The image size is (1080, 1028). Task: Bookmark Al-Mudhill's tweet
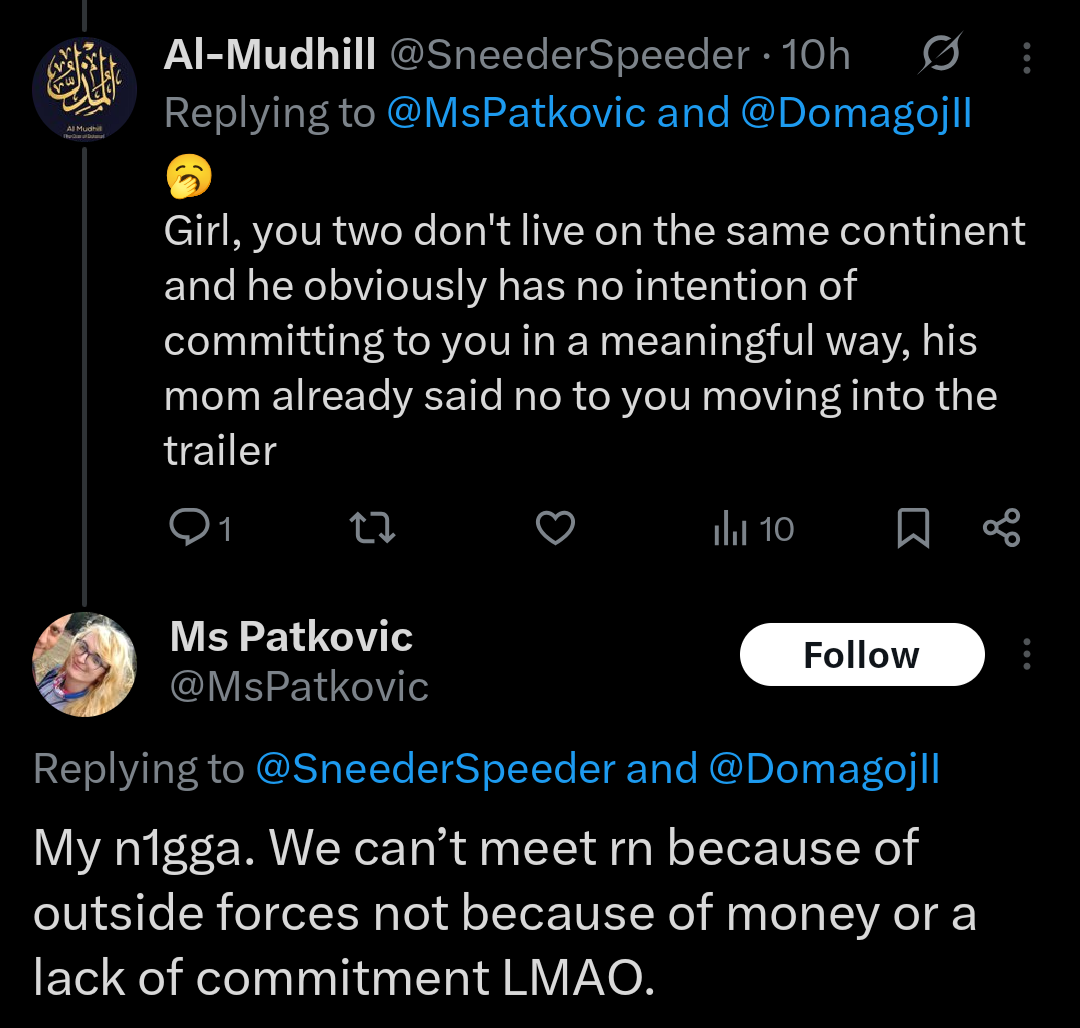tap(912, 528)
